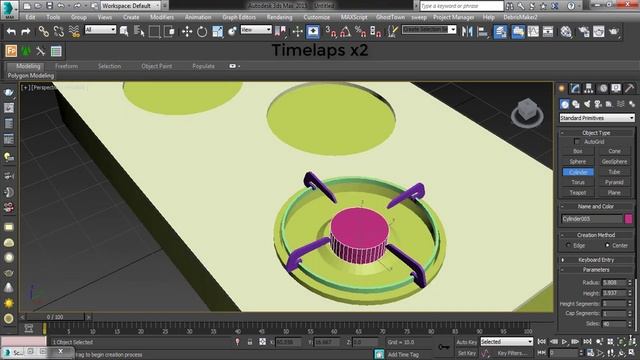Click the Render Production teapot icon
The width and height of the screenshot is (640, 360).
(614, 31)
